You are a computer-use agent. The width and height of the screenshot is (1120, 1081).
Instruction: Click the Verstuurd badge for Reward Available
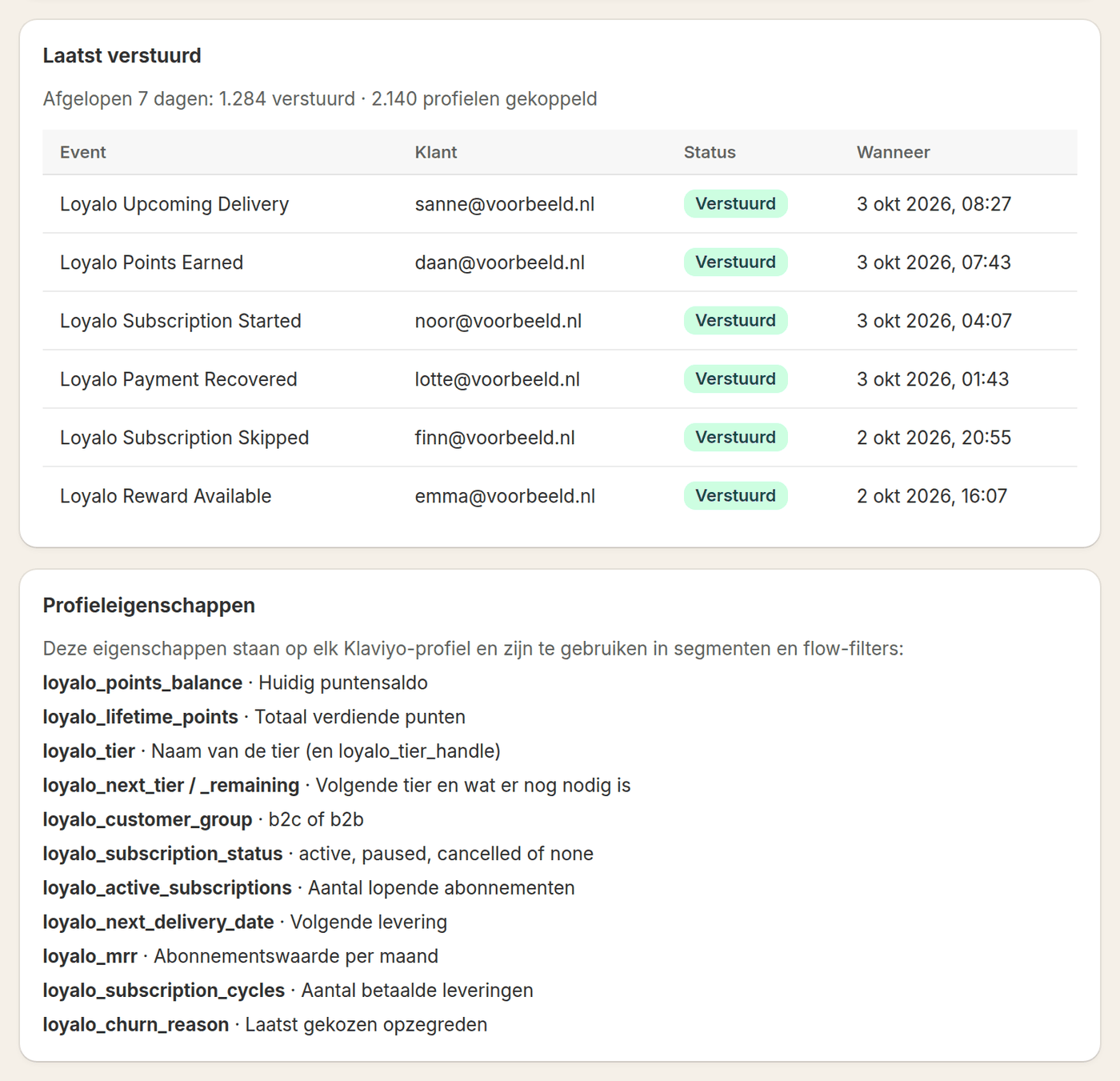pyautogui.click(x=736, y=496)
